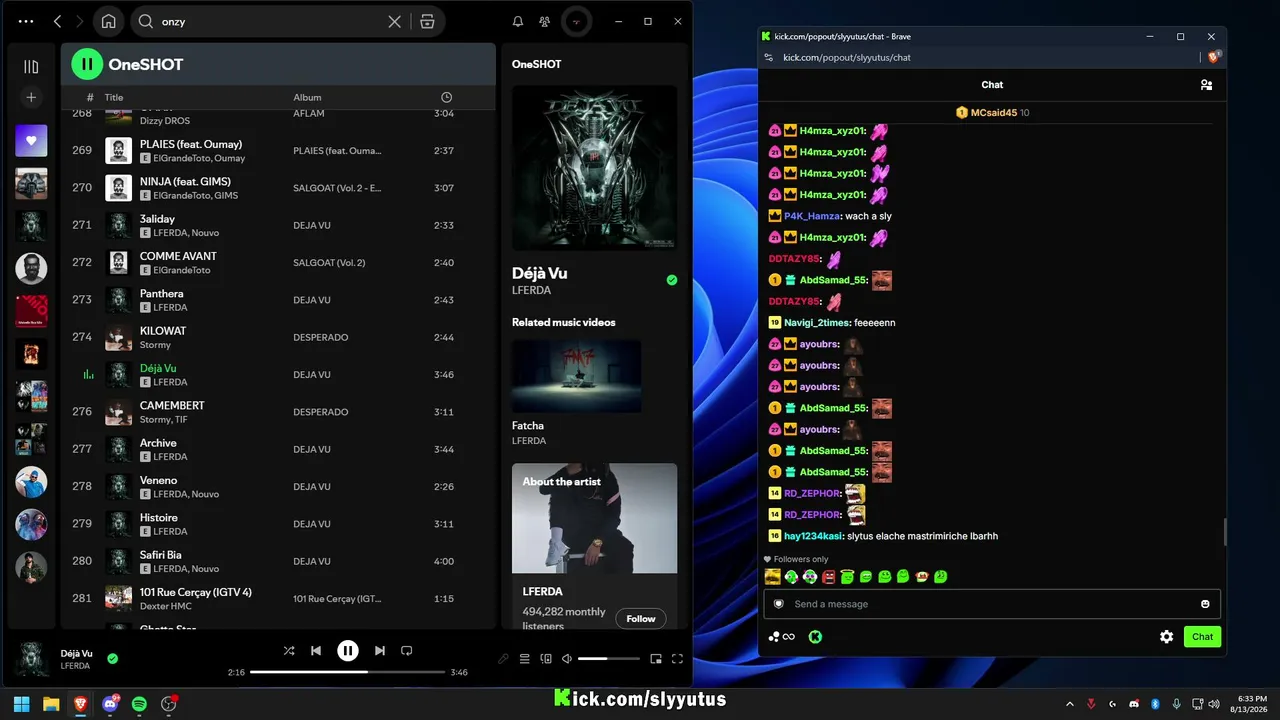Open Connect to a device
Viewport: 1280px width, 720px height.
546,659
